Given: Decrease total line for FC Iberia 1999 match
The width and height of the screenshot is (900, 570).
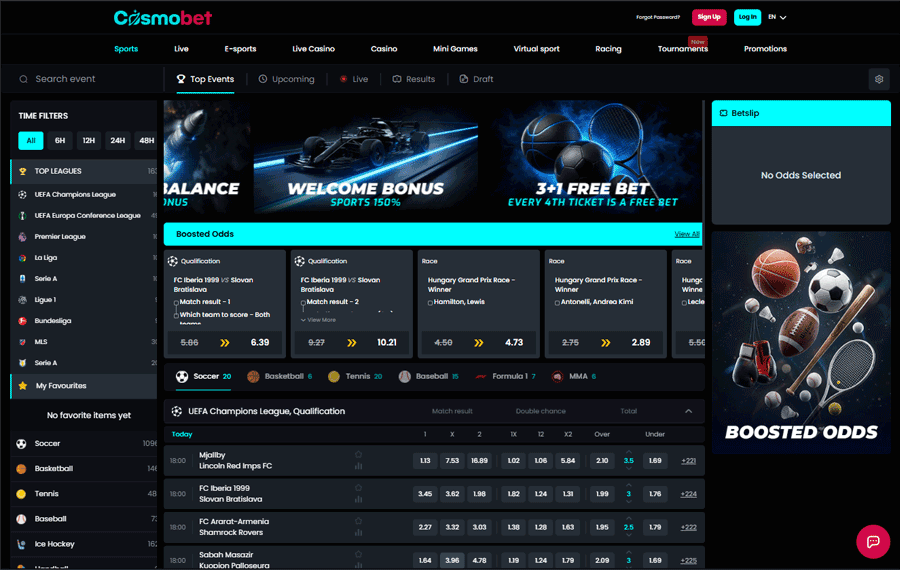Looking at the screenshot, I should tap(629, 502).
